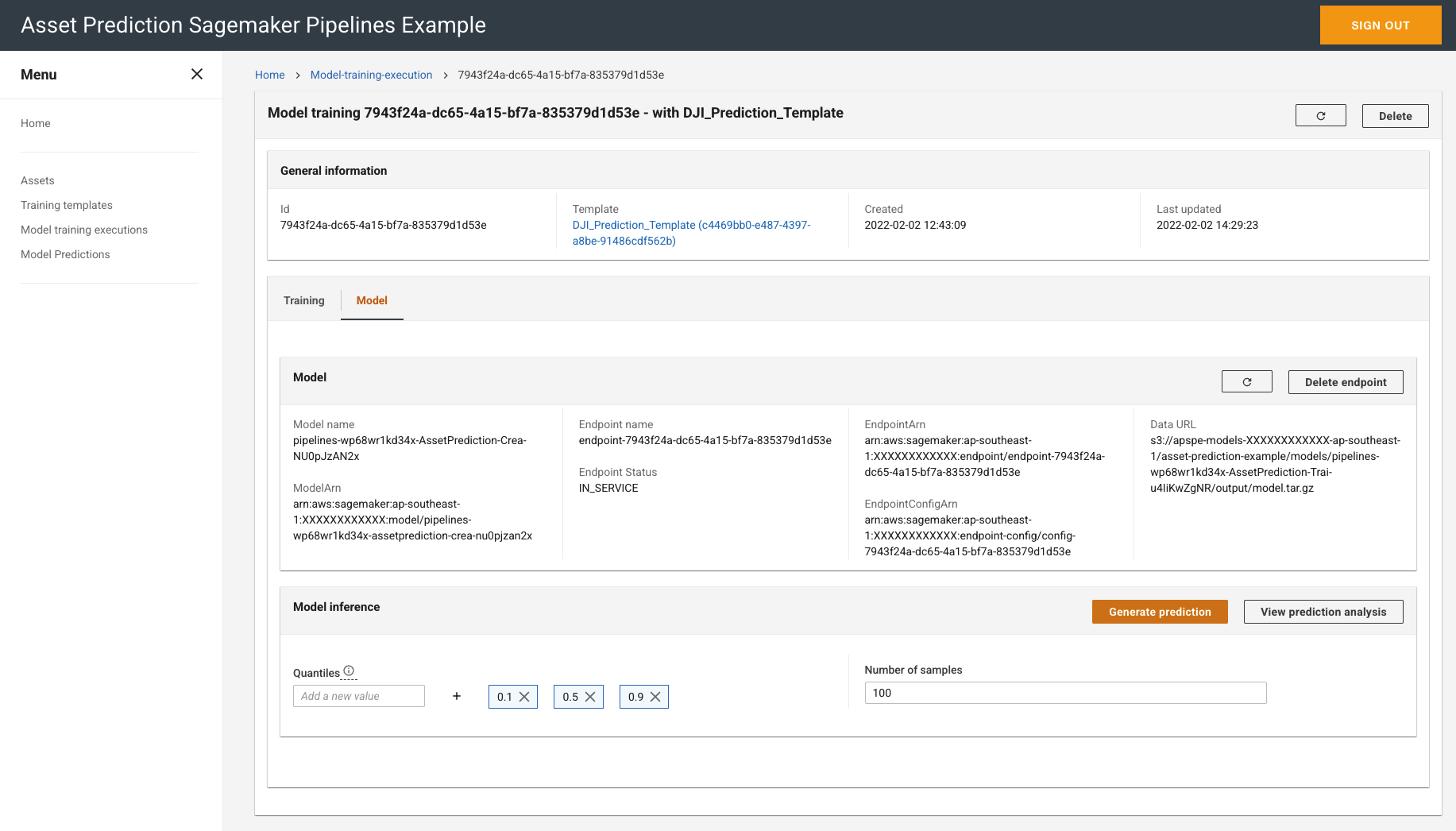This screenshot has width=1456, height=831.
Task: Add new quantile with plus icon
Action: point(457,696)
